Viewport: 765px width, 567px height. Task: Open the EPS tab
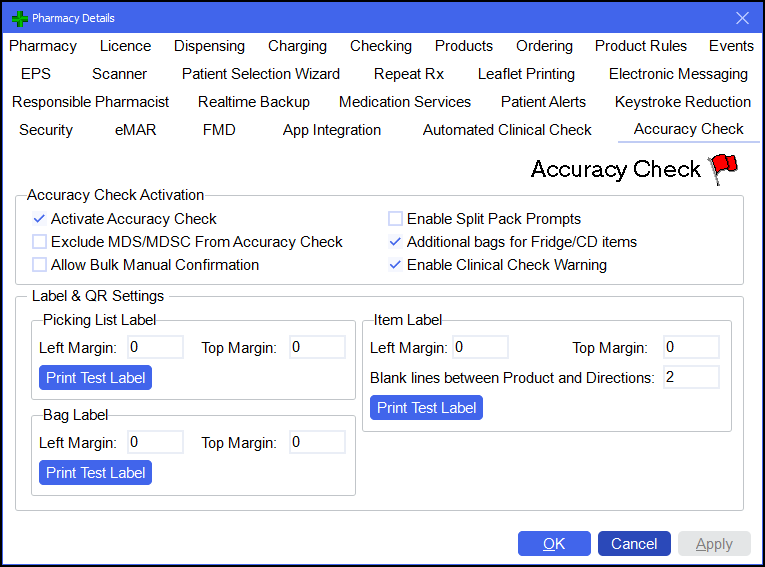36,74
